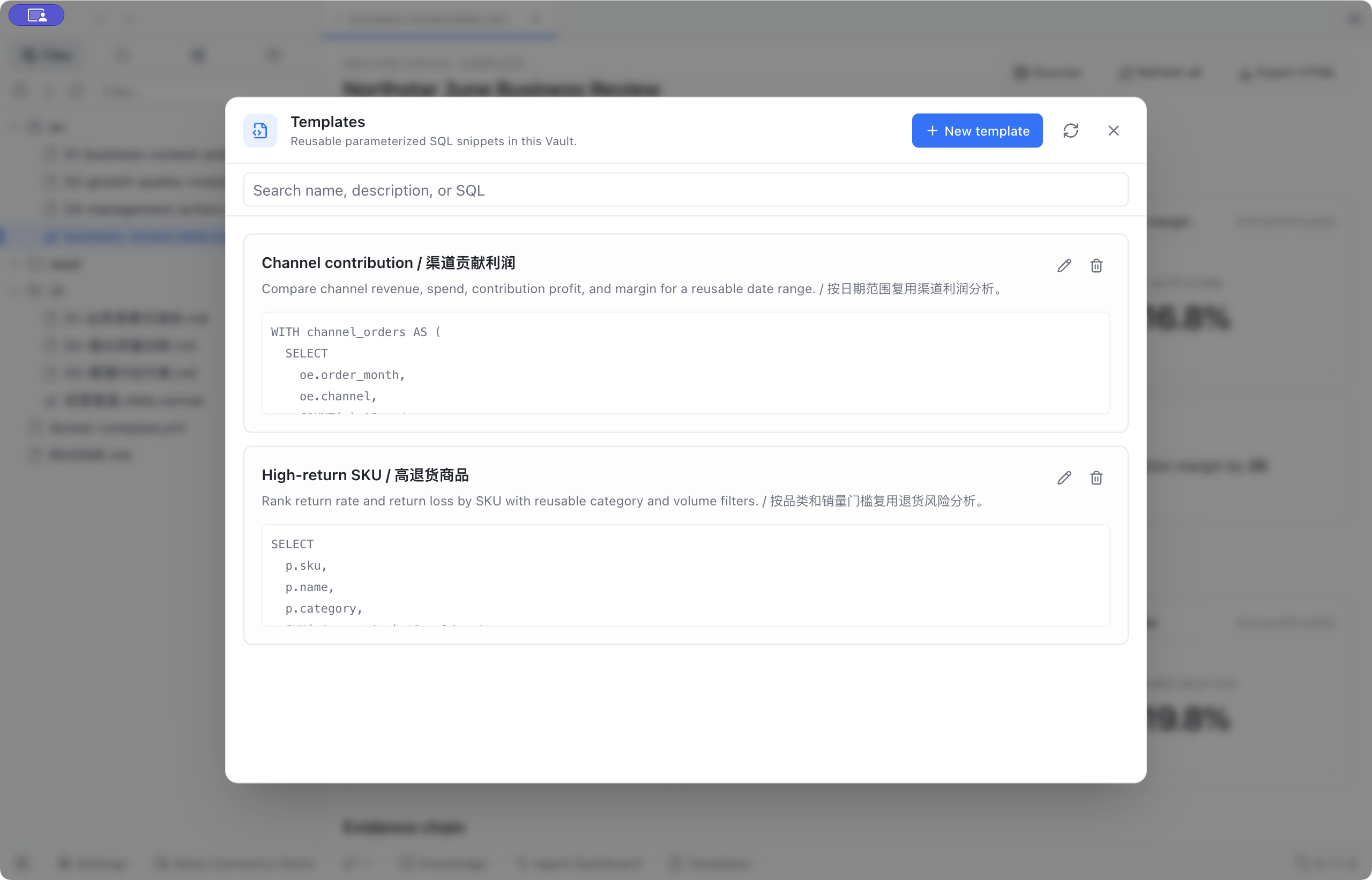Delete the High-return SKU template
Viewport: 1372px width, 880px height.
[1096, 478]
